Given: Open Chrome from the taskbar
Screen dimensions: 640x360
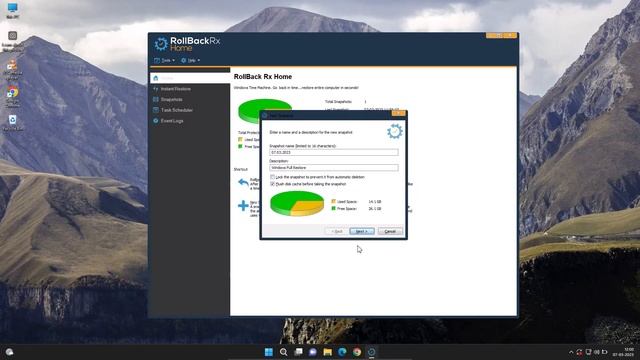Looking at the screenshot, I should pos(357,352).
